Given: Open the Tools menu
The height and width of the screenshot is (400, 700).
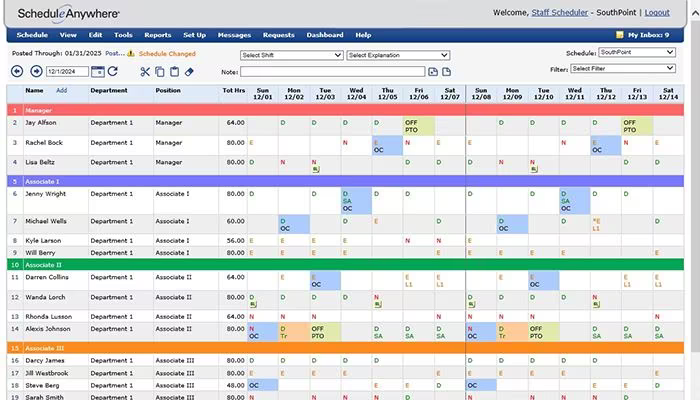Looking at the screenshot, I should pyautogui.click(x=123, y=35).
